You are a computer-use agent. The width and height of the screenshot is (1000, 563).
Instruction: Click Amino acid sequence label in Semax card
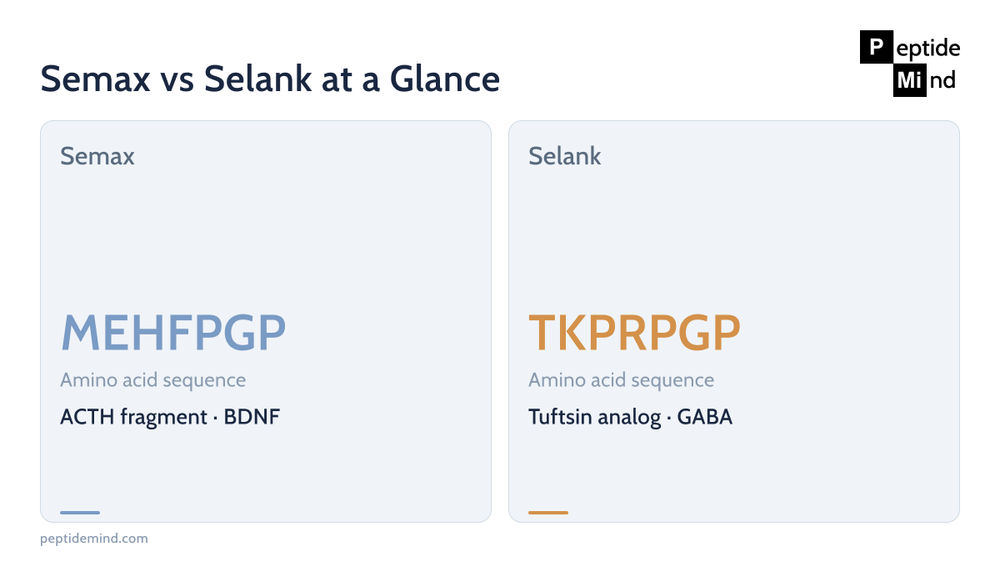click(x=153, y=380)
